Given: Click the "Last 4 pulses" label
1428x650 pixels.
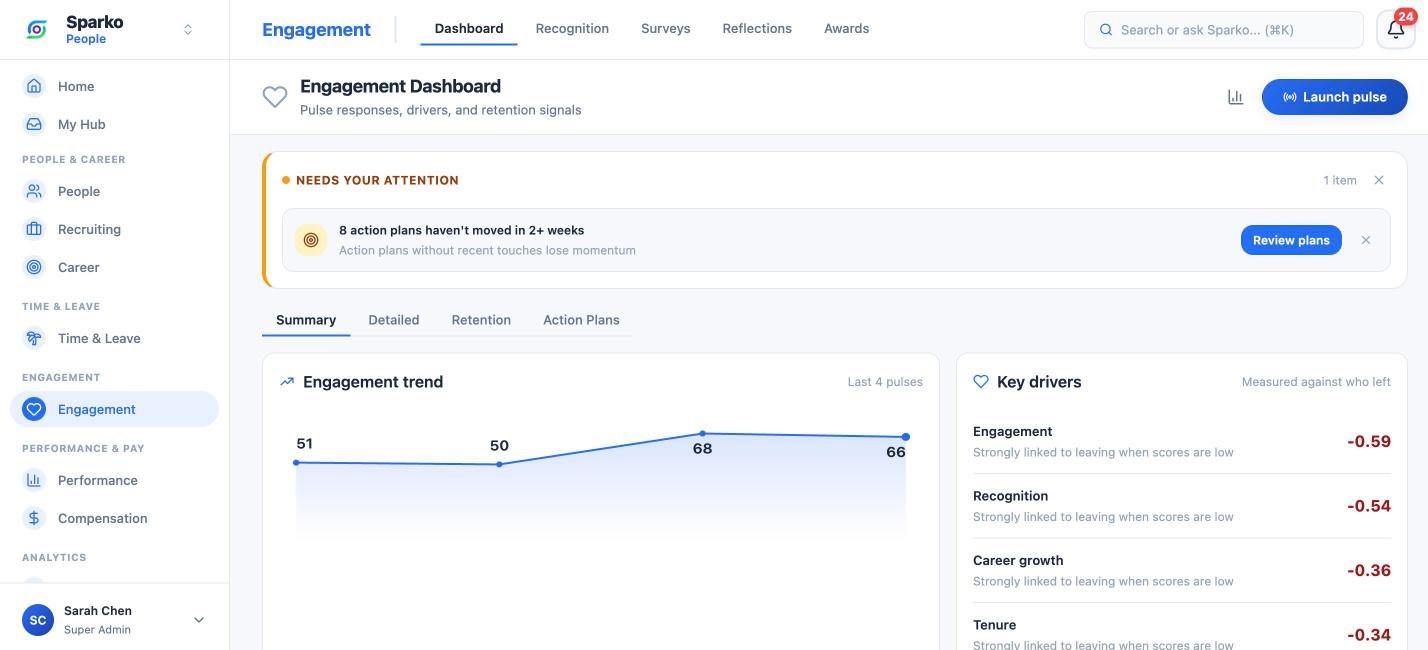Looking at the screenshot, I should [x=885, y=382].
